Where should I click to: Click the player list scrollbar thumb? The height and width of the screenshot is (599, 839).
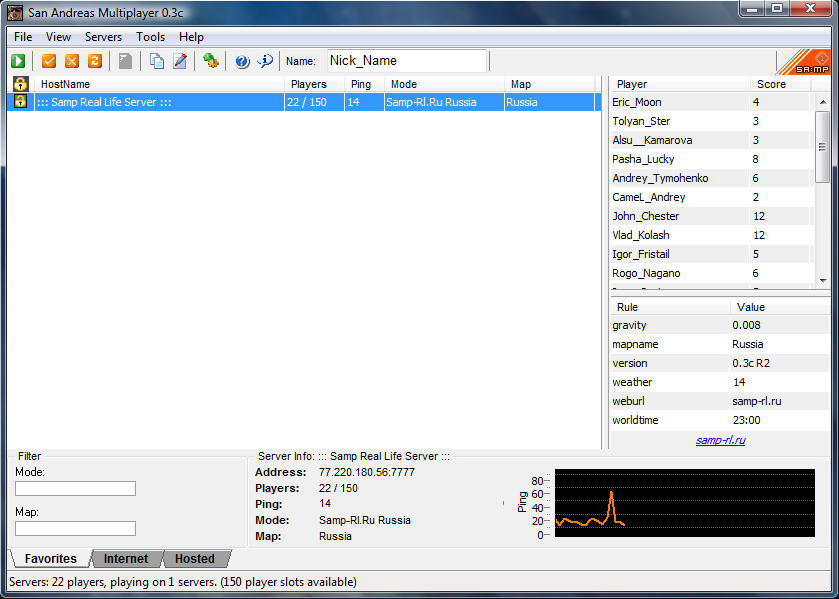click(x=823, y=147)
